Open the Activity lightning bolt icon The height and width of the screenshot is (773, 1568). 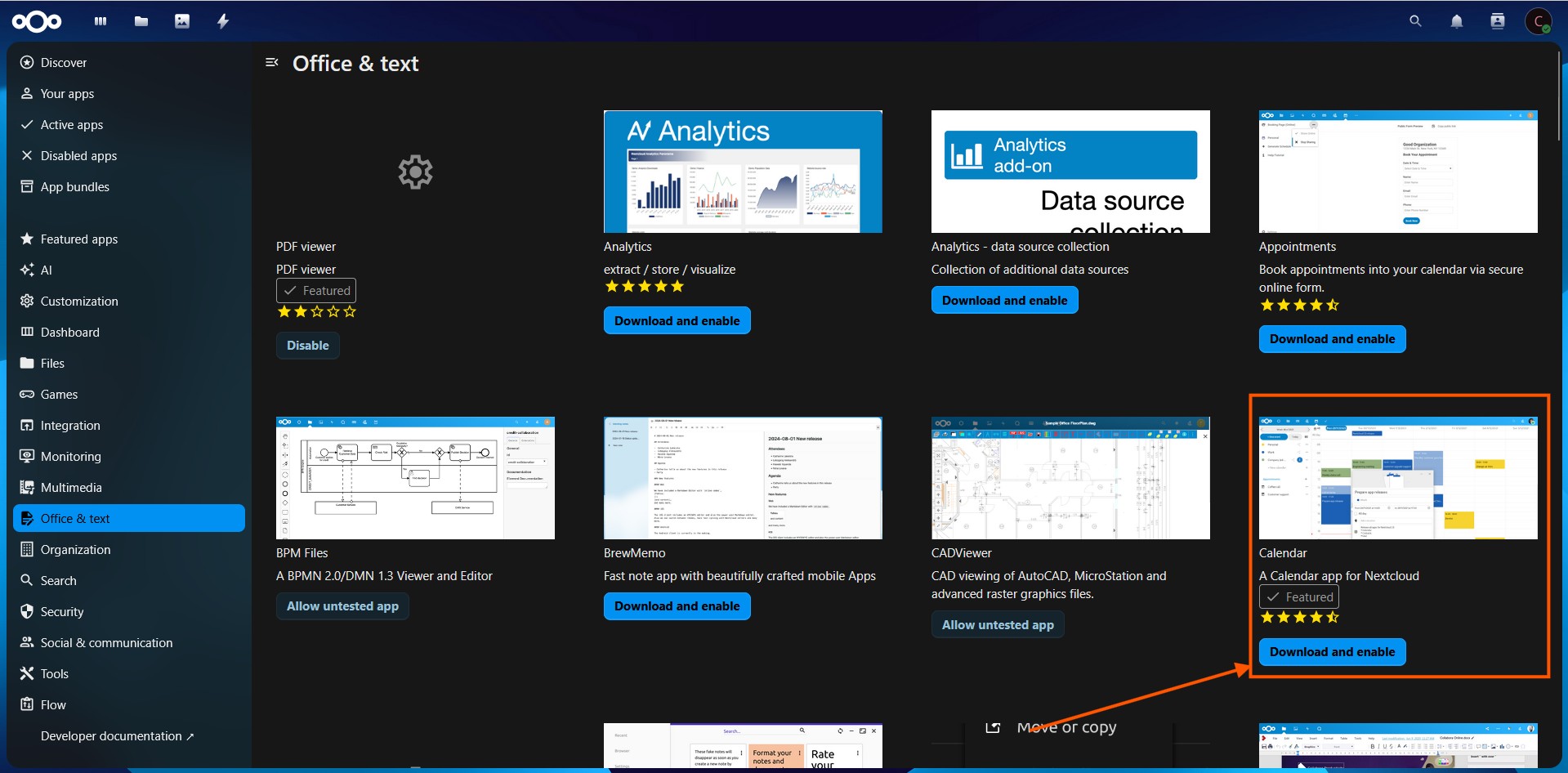point(223,21)
